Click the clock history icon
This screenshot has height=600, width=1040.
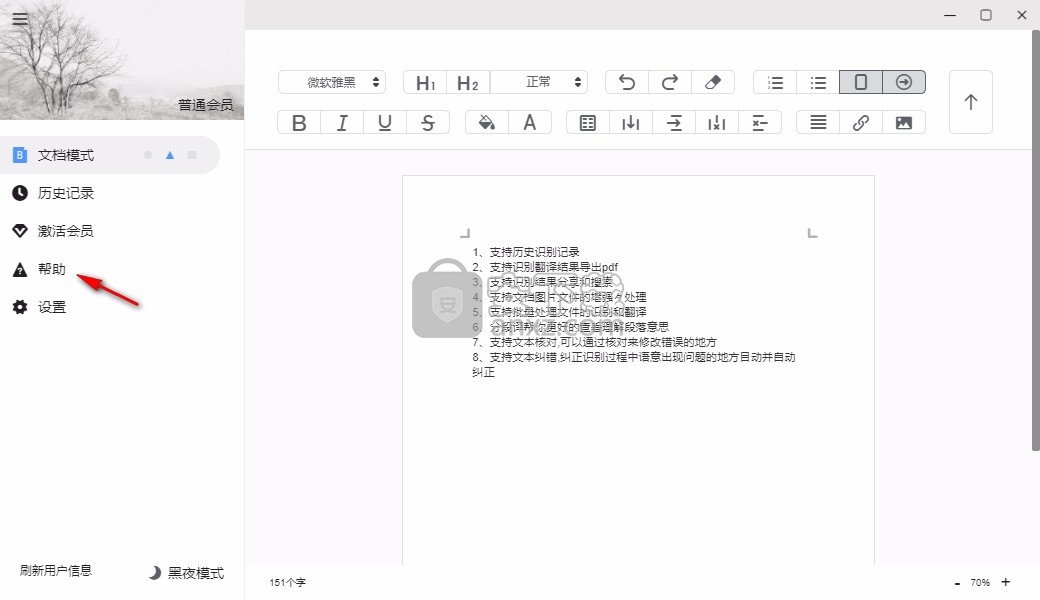(20, 193)
